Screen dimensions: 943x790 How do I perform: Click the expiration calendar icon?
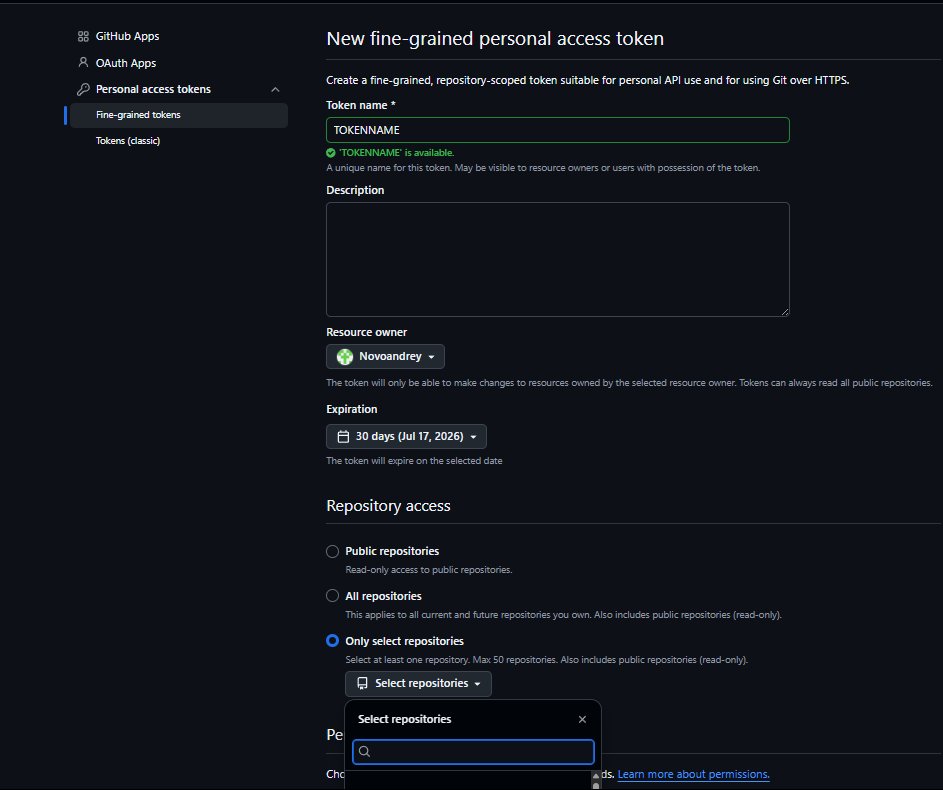tap(343, 436)
